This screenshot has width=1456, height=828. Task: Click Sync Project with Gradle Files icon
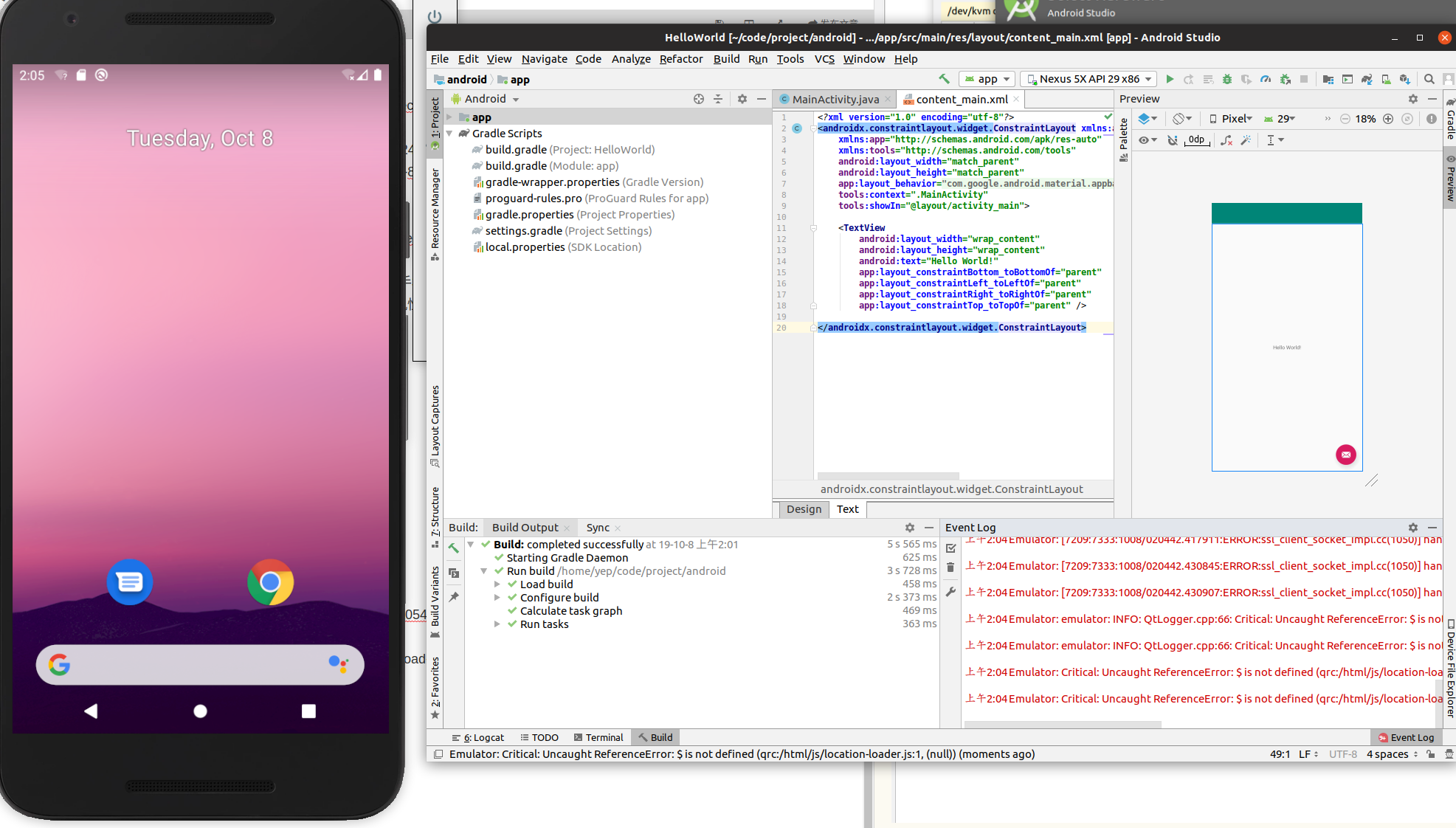click(1367, 79)
